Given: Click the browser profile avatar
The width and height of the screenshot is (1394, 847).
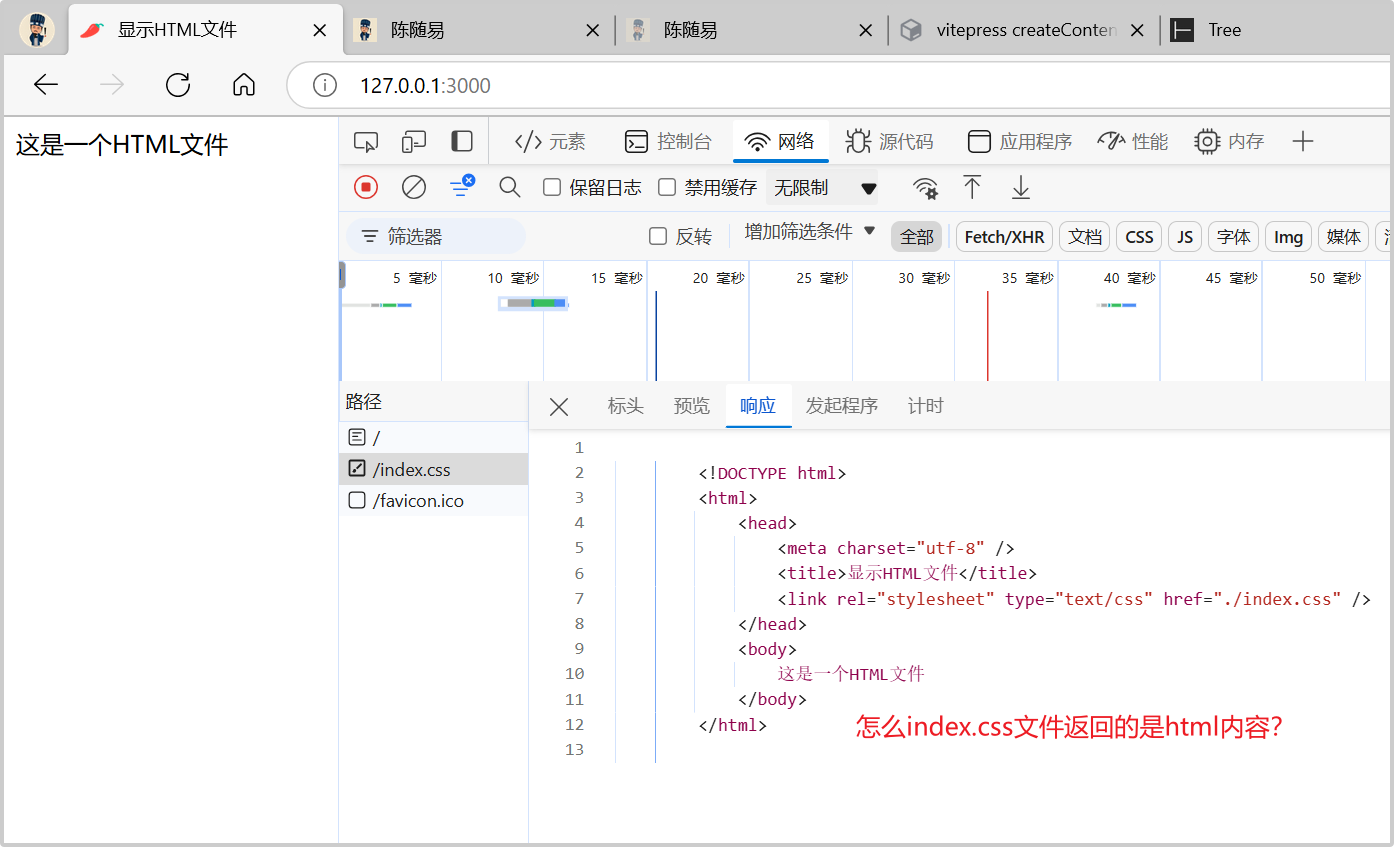Looking at the screenshot, I should [x=37, y=30].
